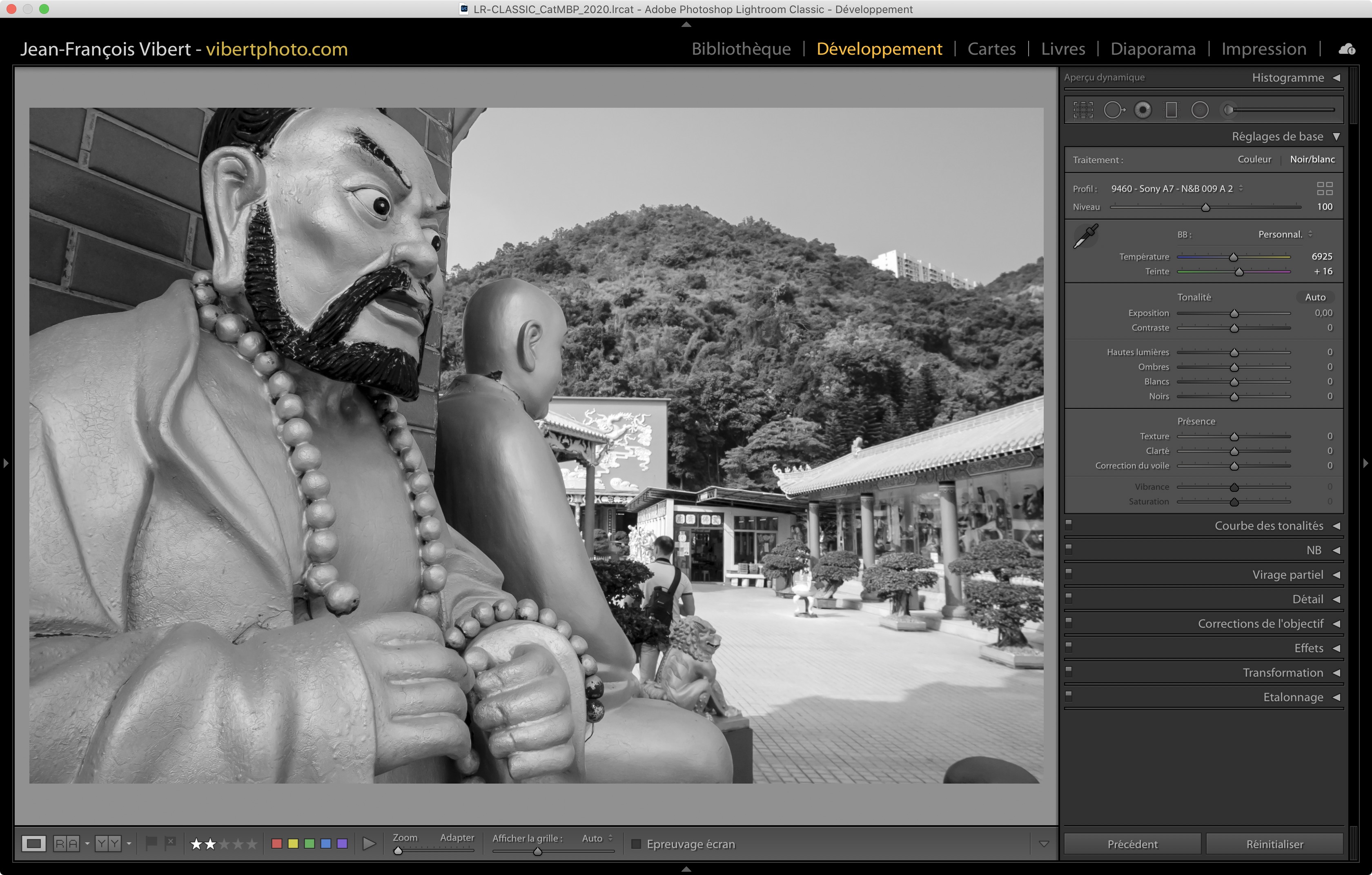Open the Cartes module
The height and width of the screenshot is (875, 1372).
coord(991,49)
